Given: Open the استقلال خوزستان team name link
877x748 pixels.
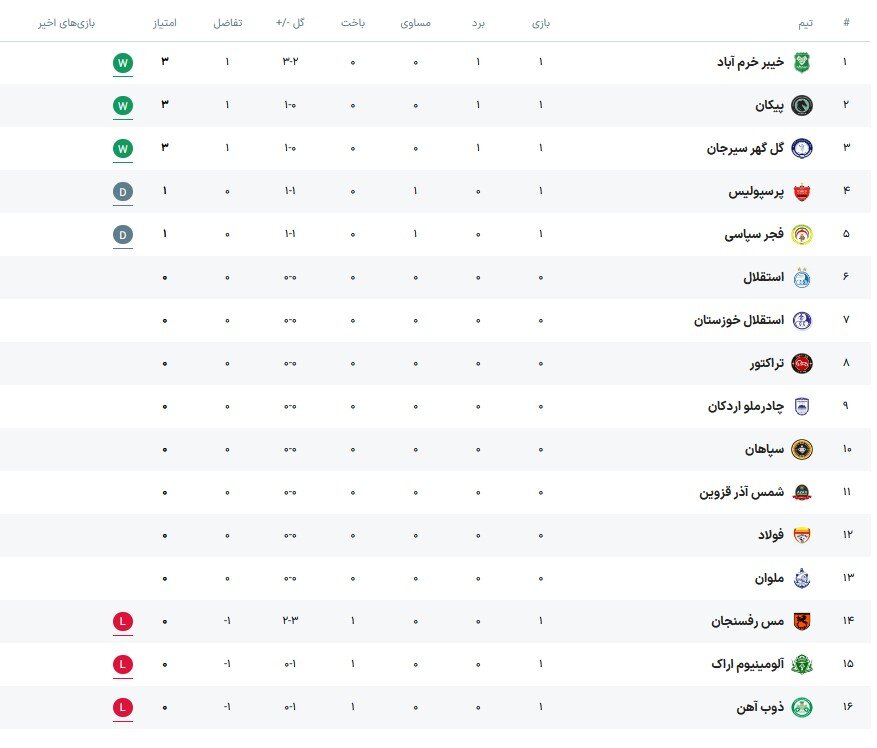Looking at the screenshot, I should (739, 320).
